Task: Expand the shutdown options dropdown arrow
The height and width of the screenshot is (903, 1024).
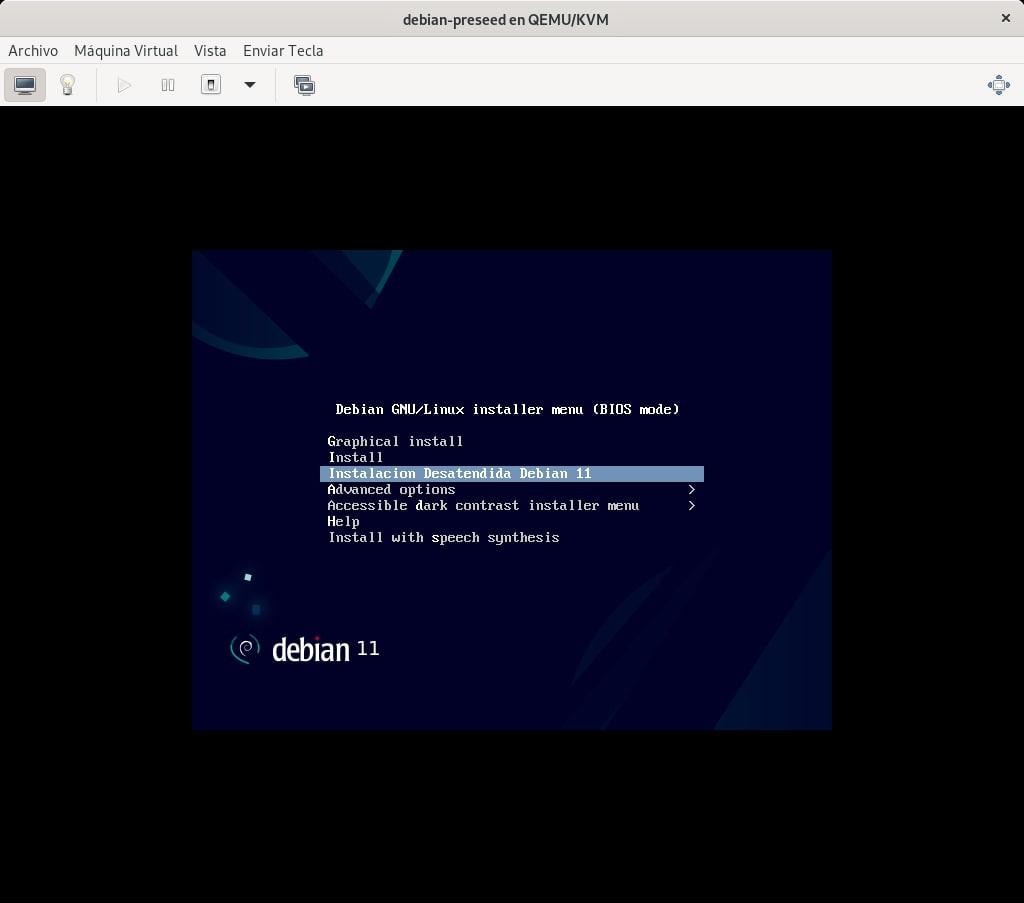Action: coord(250,85)
